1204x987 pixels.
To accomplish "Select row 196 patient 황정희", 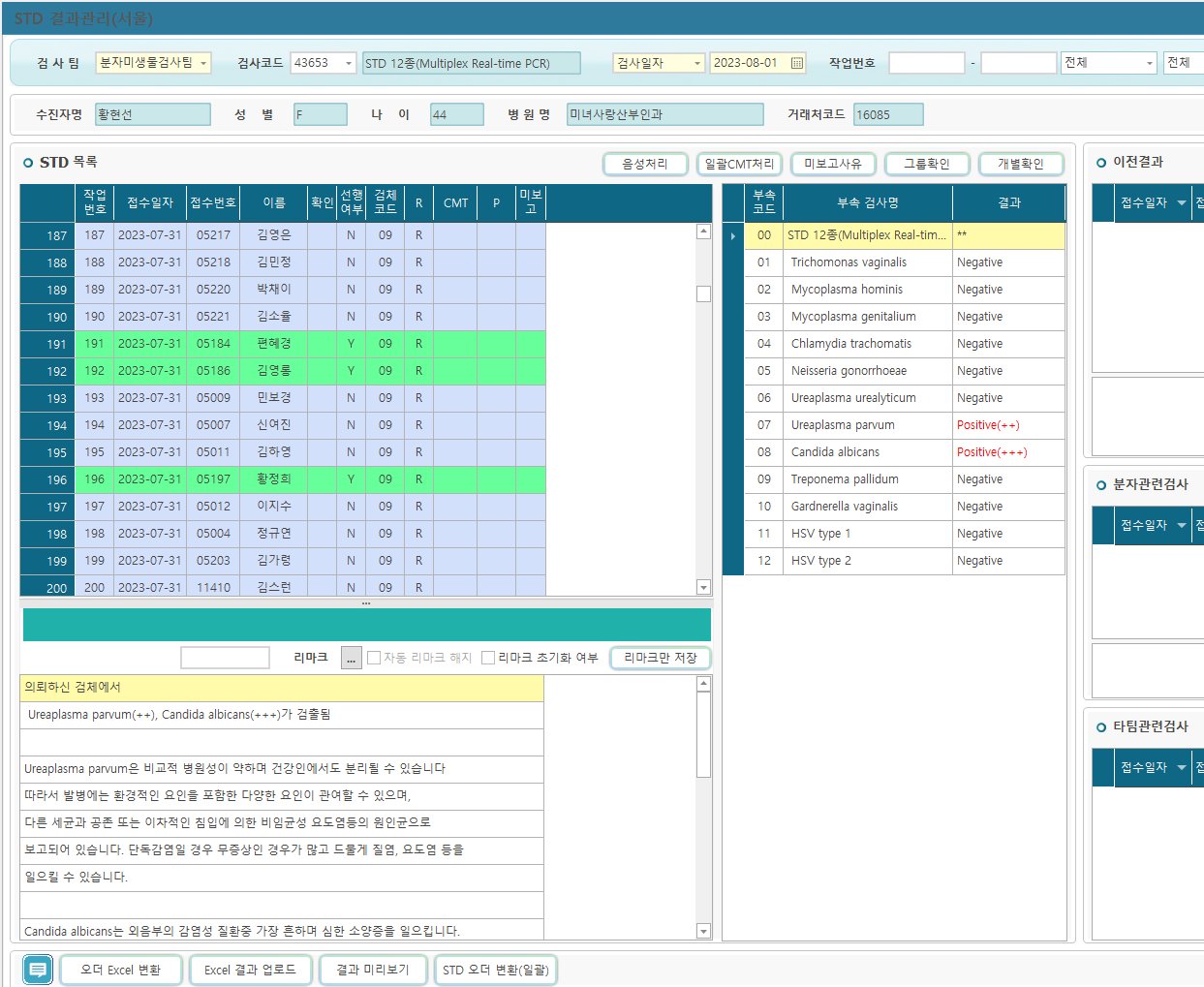I will (x=274, y=479).
